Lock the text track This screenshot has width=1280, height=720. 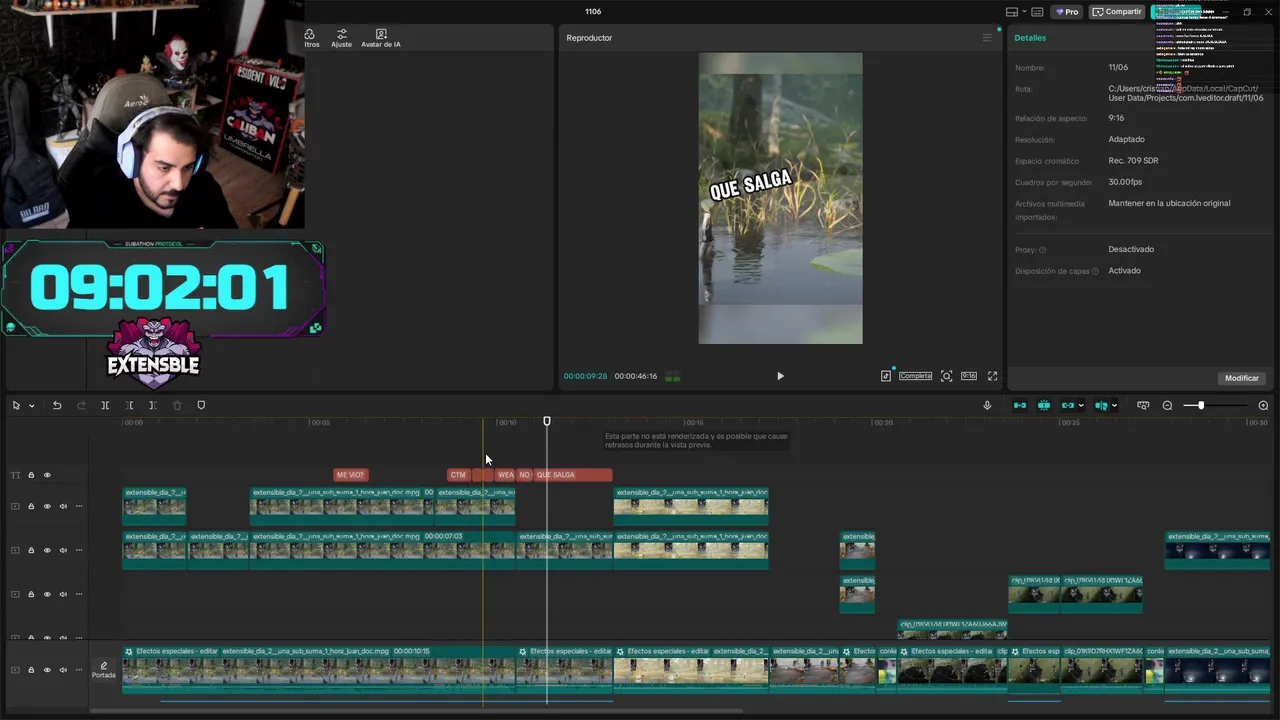click(x=31, y=475)
